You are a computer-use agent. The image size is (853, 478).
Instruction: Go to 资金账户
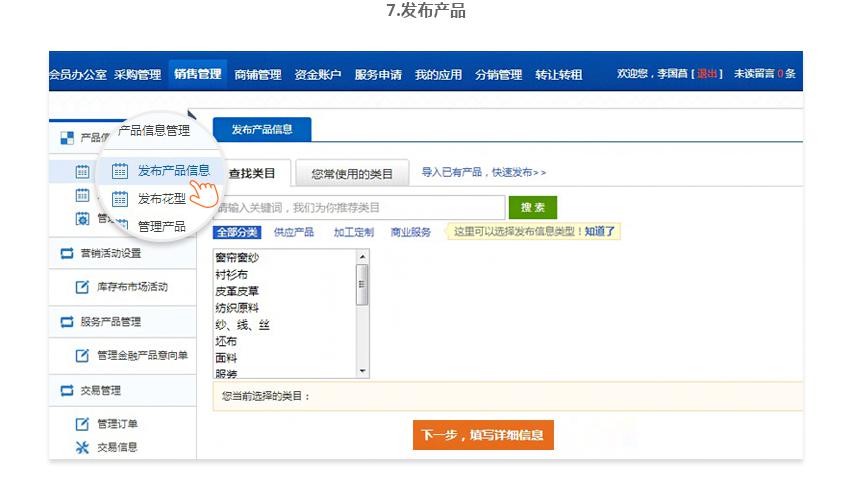pos(318,75)
